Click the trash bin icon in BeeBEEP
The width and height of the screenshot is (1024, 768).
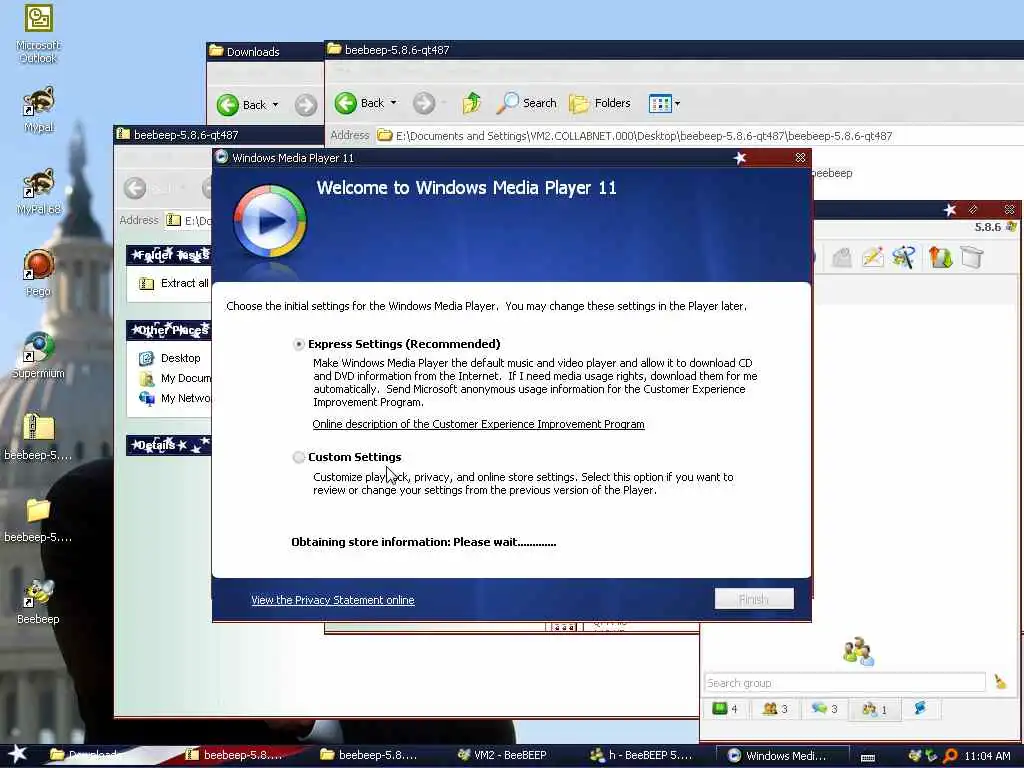tap(972, 257)
